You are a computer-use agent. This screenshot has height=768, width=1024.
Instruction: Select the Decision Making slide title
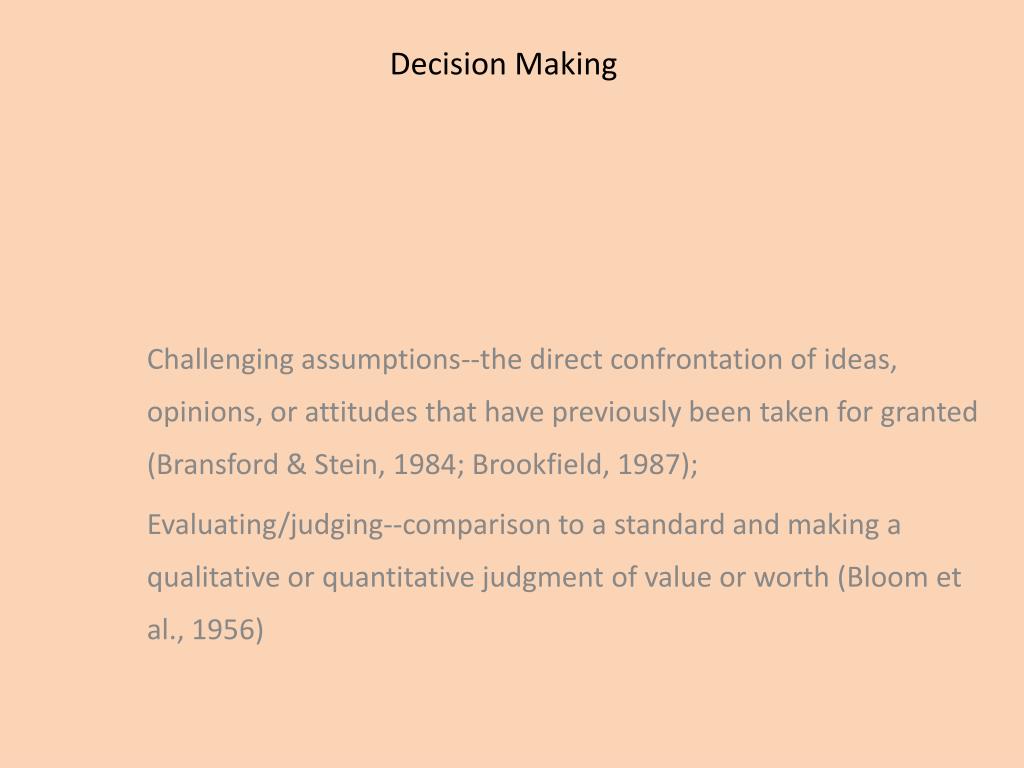pos(503,65)
